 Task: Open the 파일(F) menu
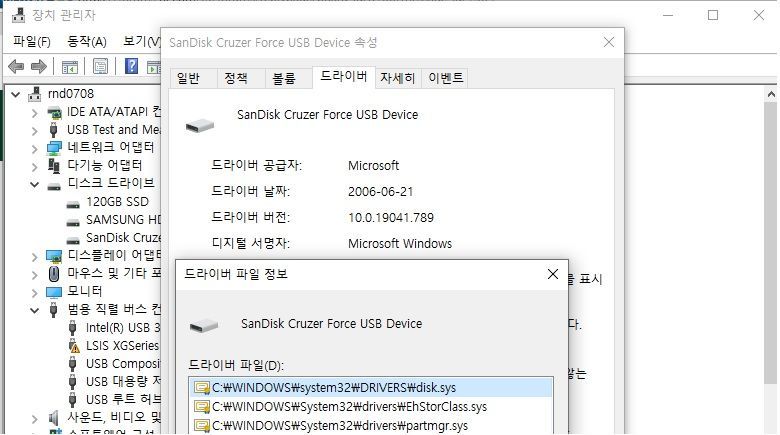click(x=32, y=41)
